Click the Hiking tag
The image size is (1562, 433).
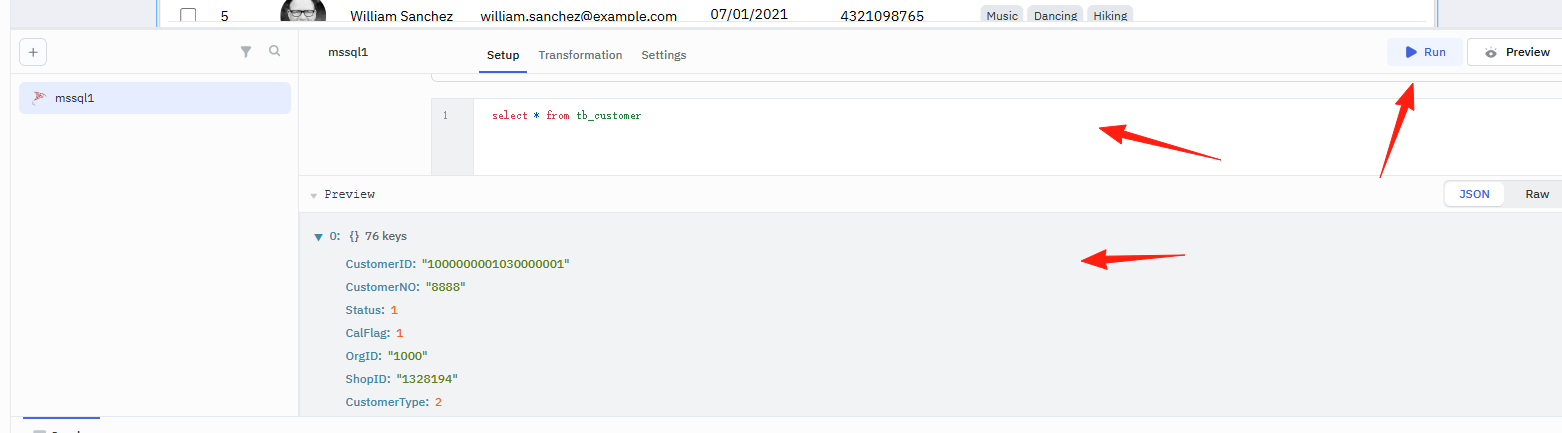[1110, 16]
